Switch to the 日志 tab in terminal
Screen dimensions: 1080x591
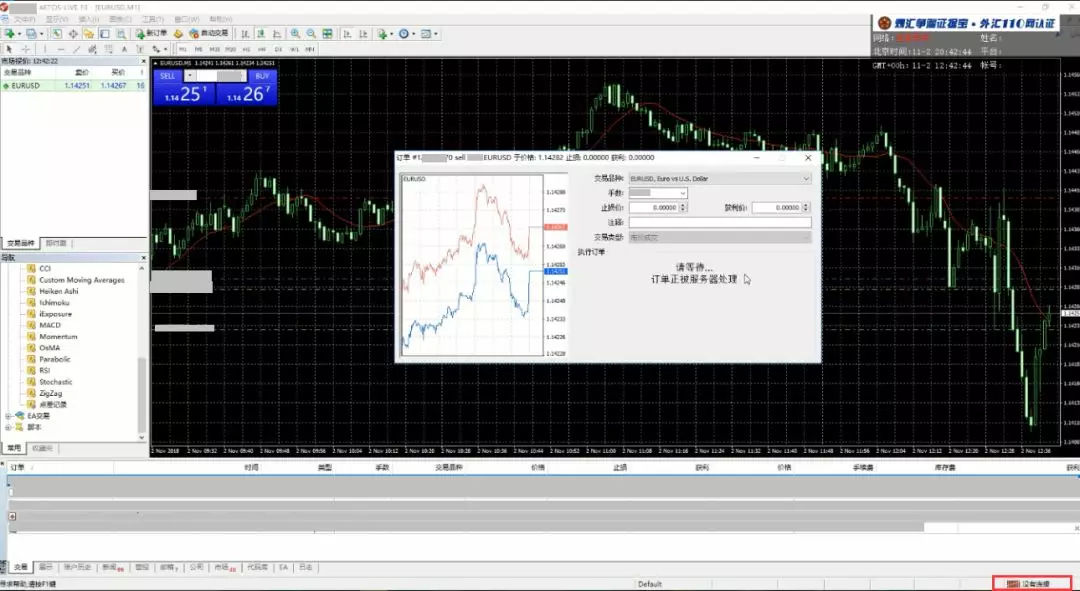(305, 567)
